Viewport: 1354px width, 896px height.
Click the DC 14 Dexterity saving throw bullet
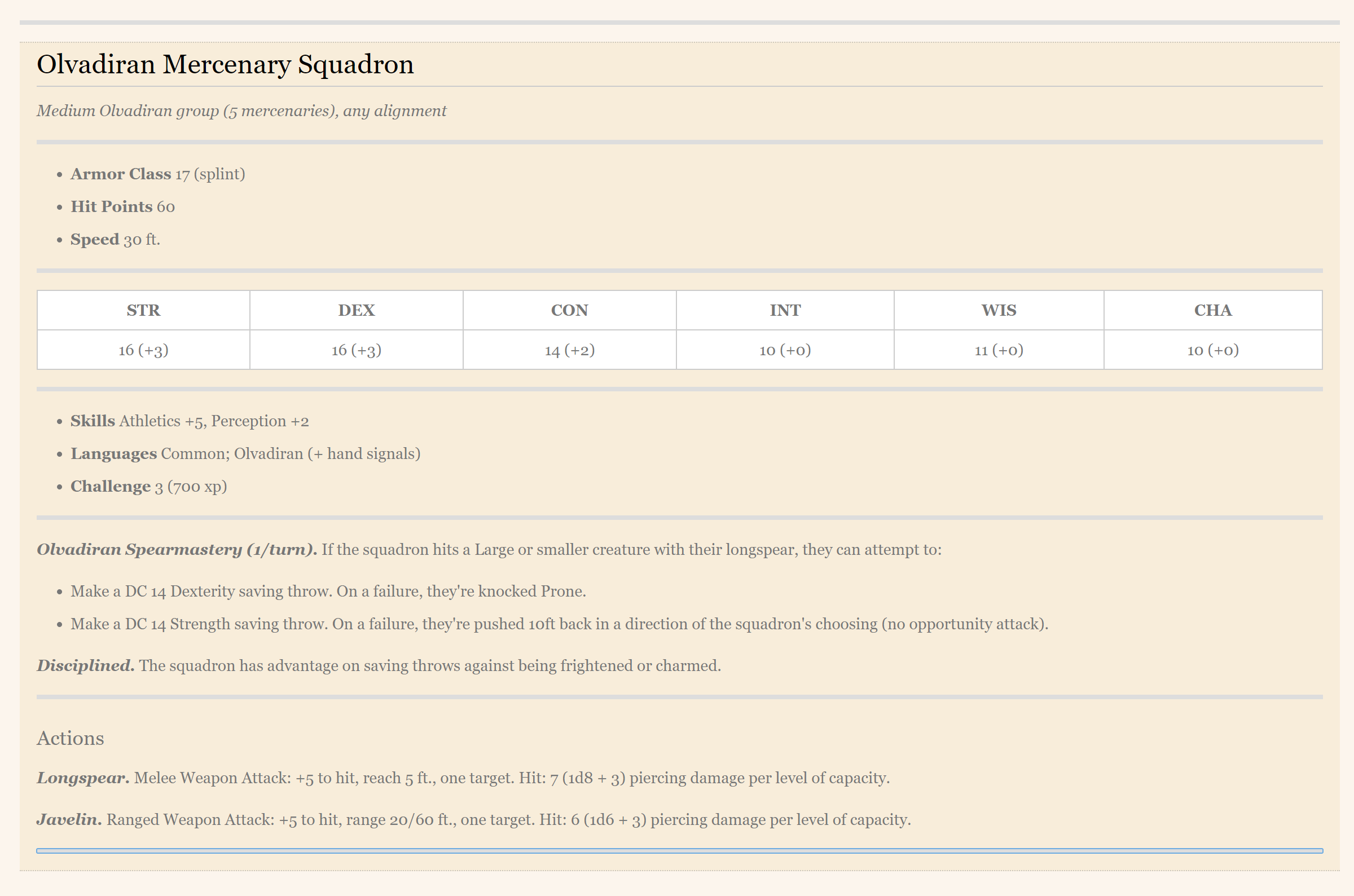coord(328,591)
